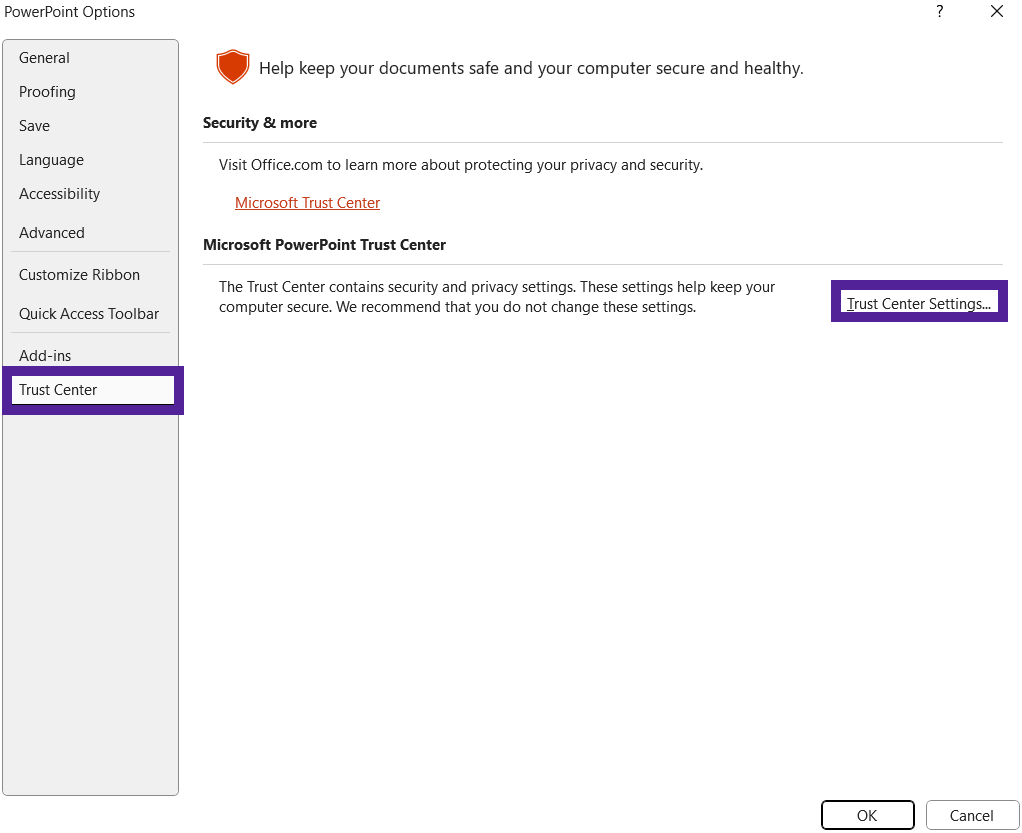The width and height of the screenshot is (1022, 833).
Task: Follow the Microsoft Trust Center link
Action: 307,203
